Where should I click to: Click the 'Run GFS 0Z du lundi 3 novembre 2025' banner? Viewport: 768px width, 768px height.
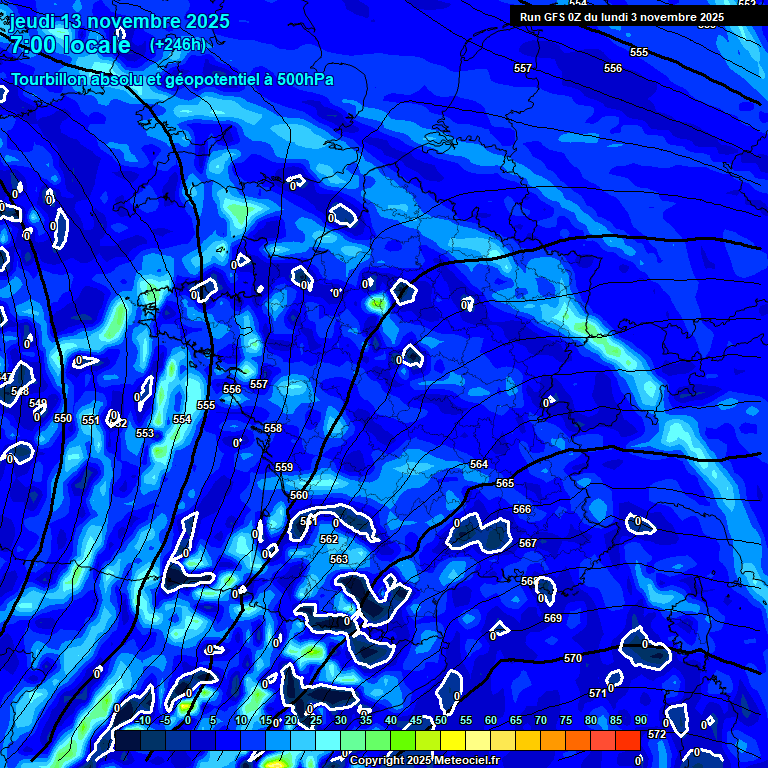pyautogui.click(x=622, y=17)
